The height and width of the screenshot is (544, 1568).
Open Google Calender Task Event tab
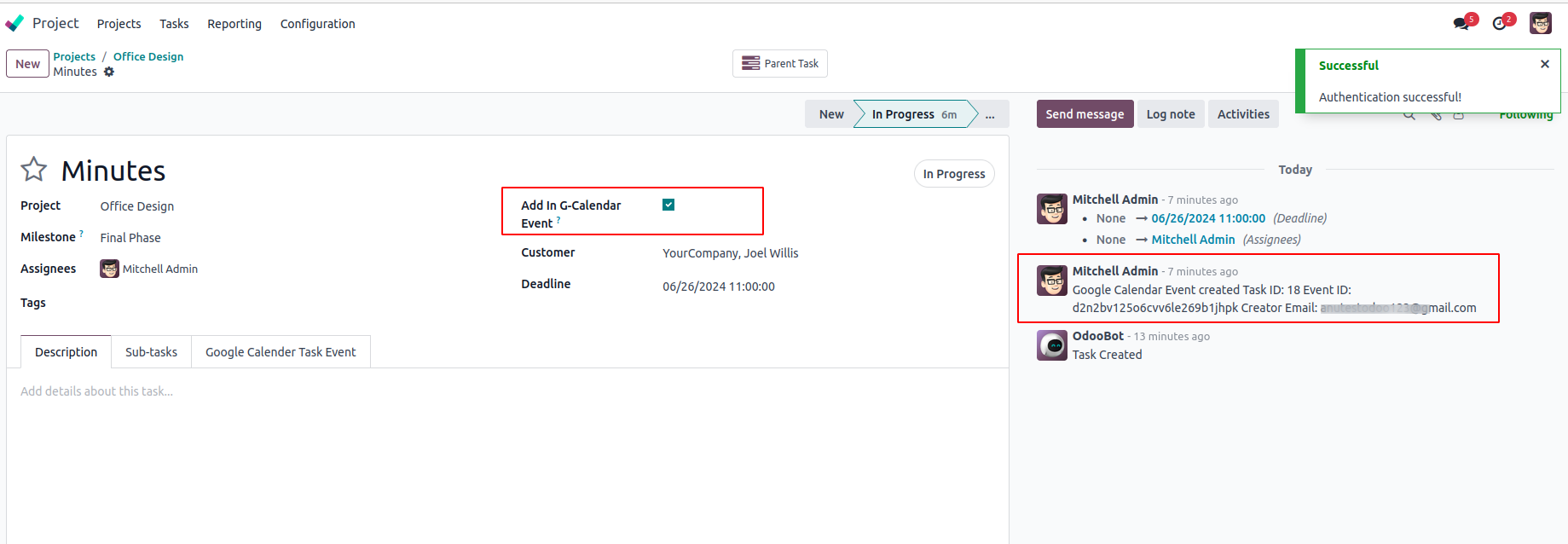pos(281,352)
